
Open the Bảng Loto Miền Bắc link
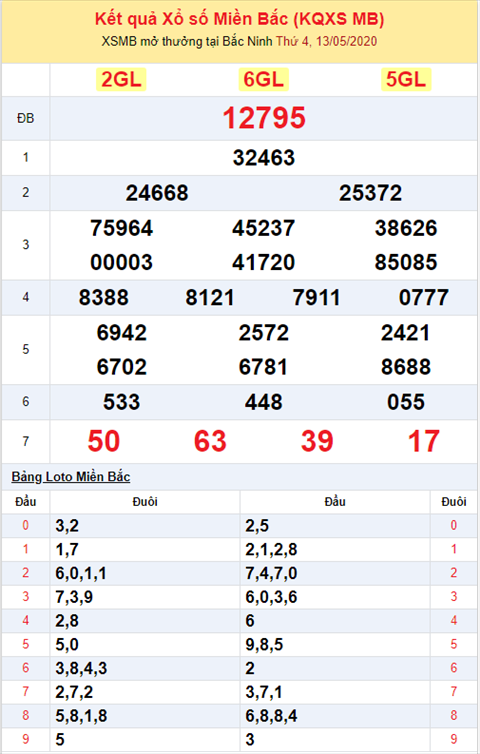(x=71, y=477)
